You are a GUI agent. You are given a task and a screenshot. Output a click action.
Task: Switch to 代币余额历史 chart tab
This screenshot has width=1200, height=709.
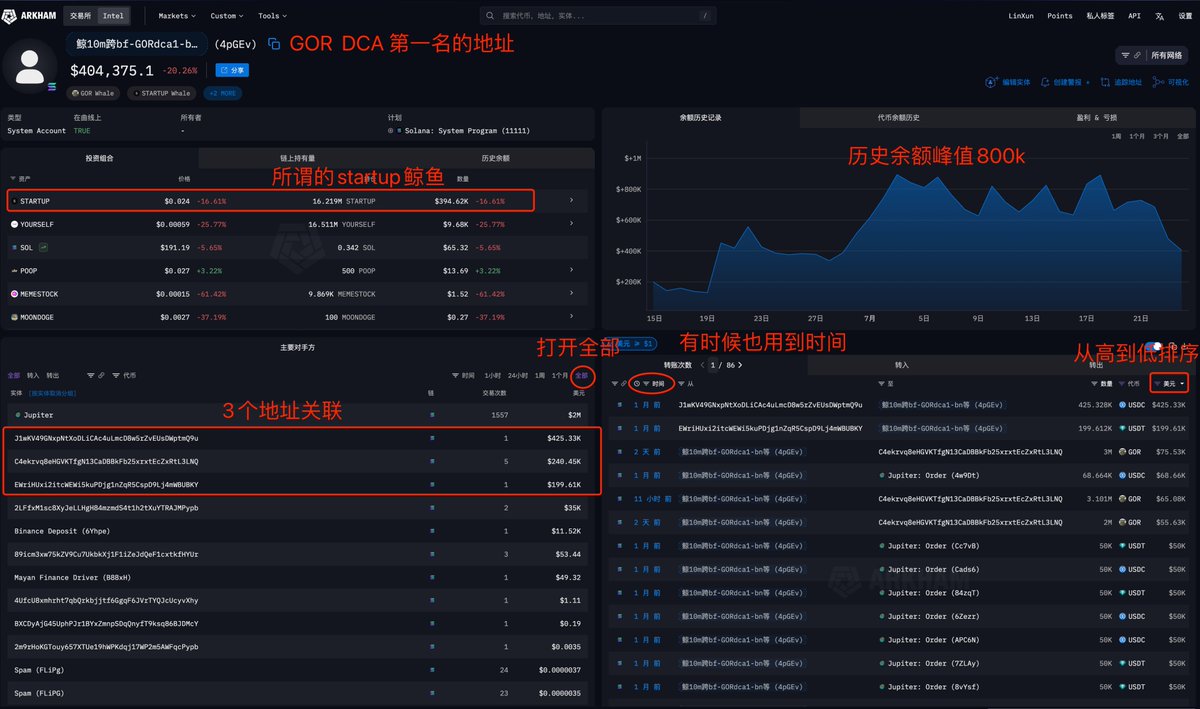coord(898,117)
